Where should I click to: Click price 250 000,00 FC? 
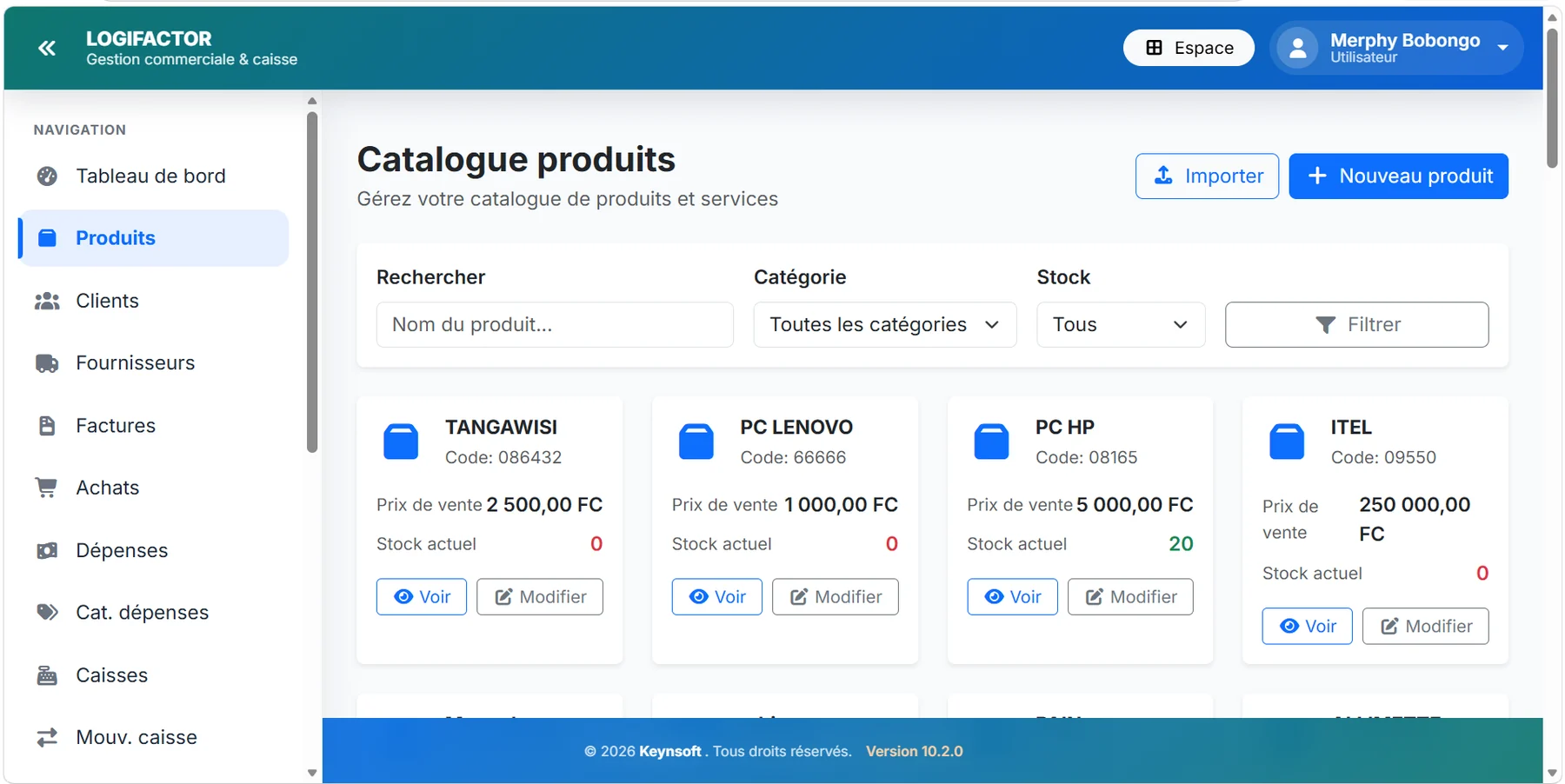(1415, 520)
